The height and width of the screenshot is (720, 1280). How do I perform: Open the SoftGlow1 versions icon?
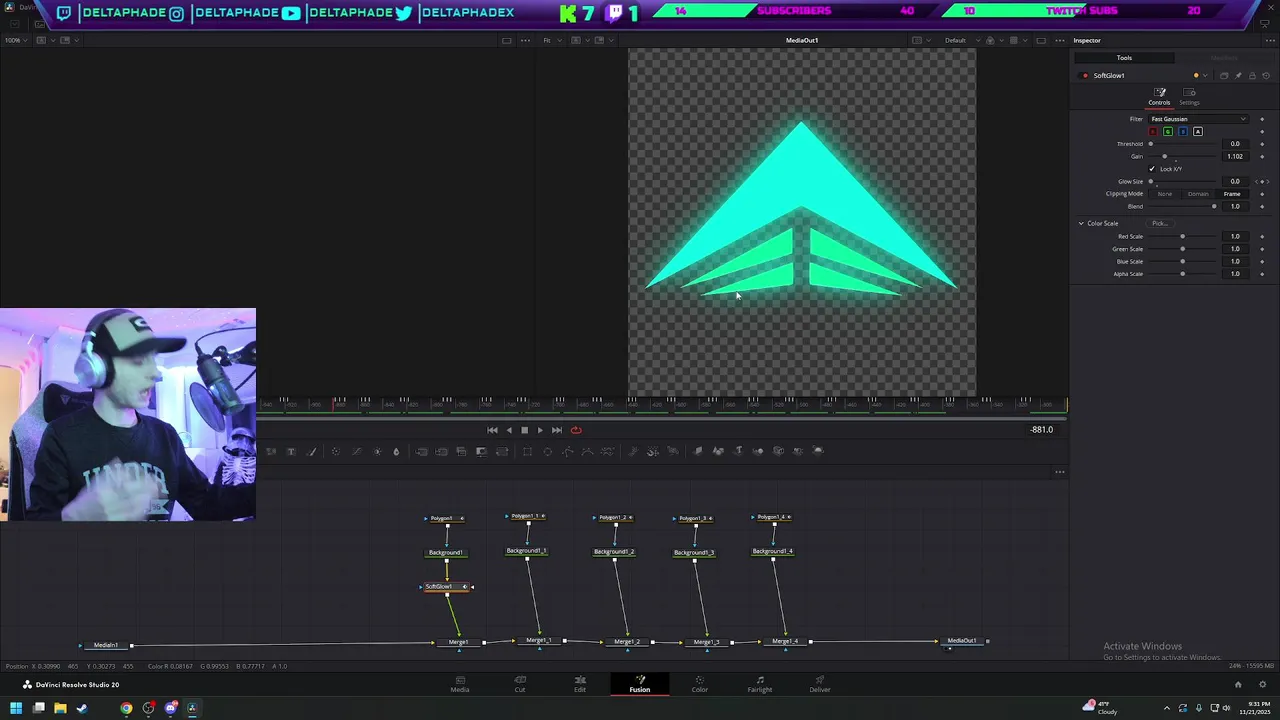[1224, 75]
